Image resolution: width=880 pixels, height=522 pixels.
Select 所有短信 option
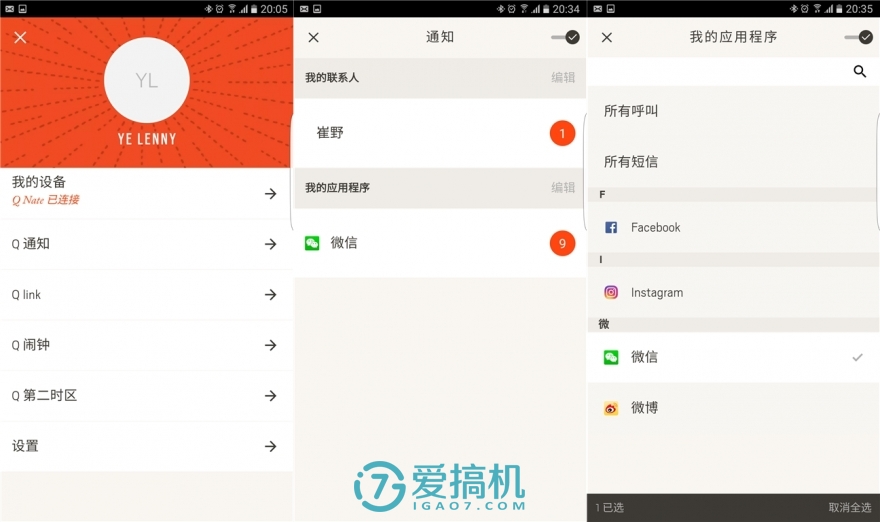pyautogui.click(x=733, y=162)
